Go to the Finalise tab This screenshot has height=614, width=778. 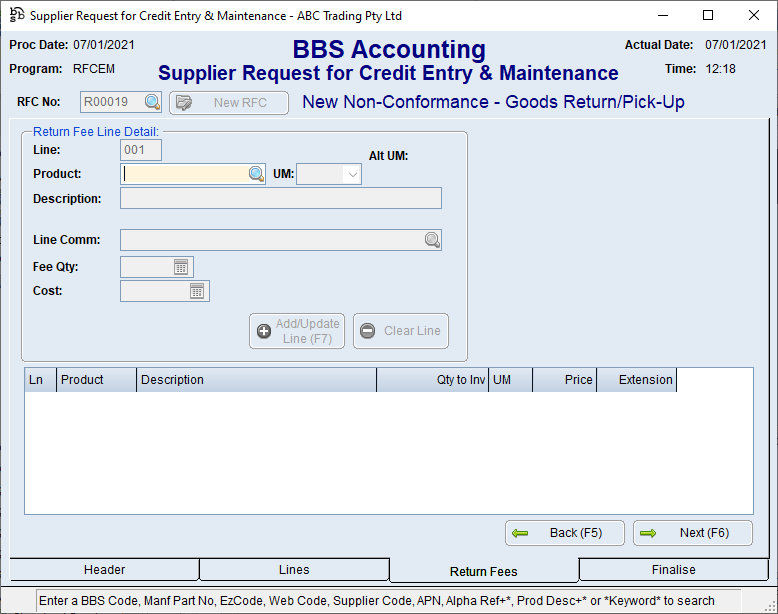pos(673,570)
